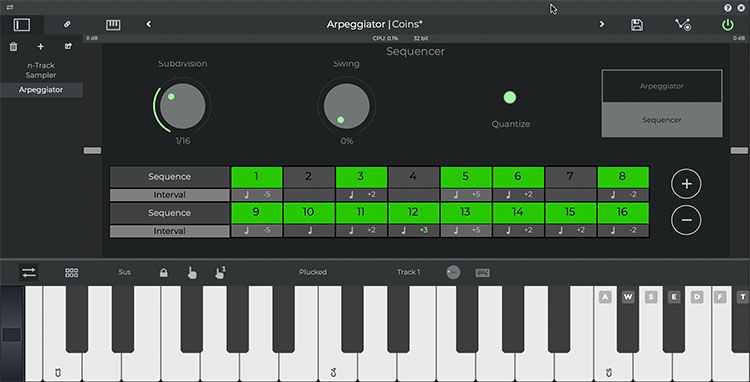
Task: Add steps with the plus circle button
Action: (x=686, y=184)
